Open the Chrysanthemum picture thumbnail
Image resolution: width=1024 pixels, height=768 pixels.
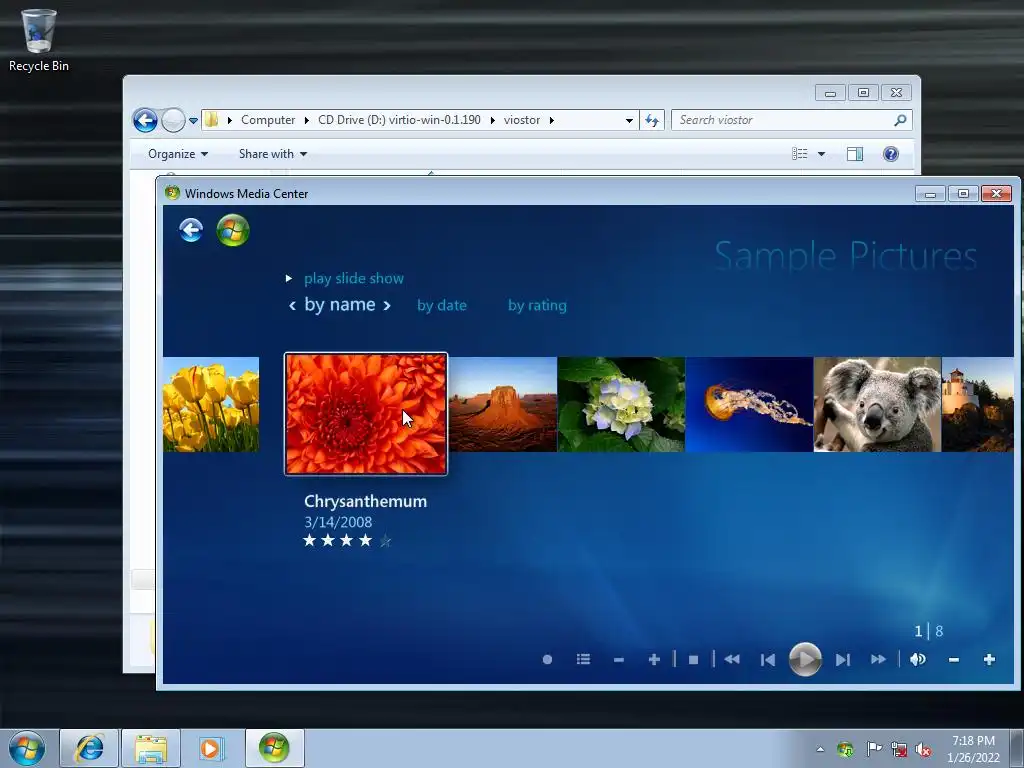pos(366,413)
